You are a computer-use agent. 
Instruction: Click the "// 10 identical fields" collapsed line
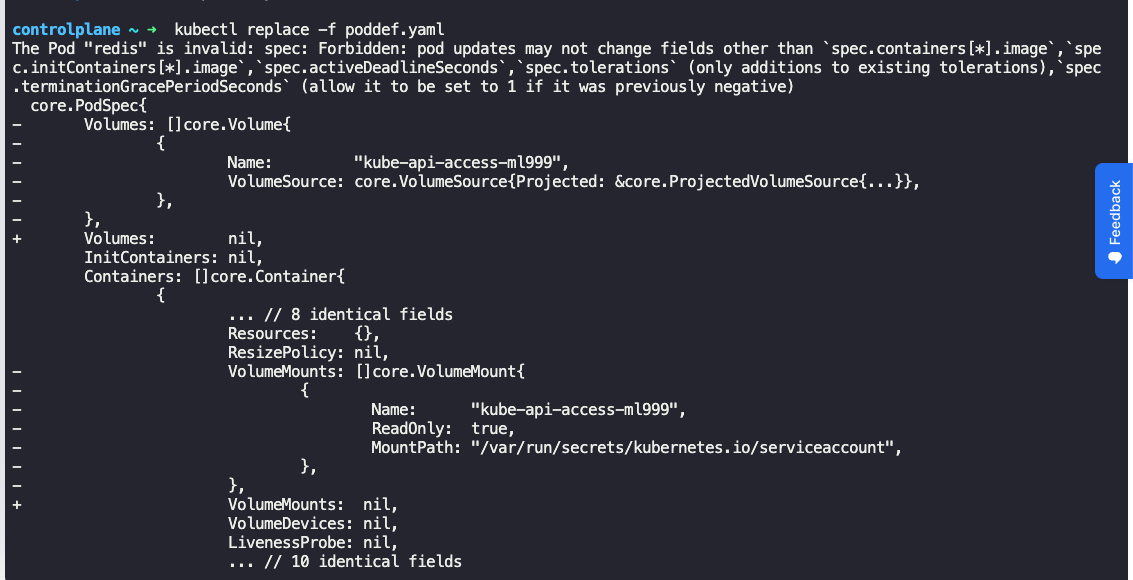344,561
